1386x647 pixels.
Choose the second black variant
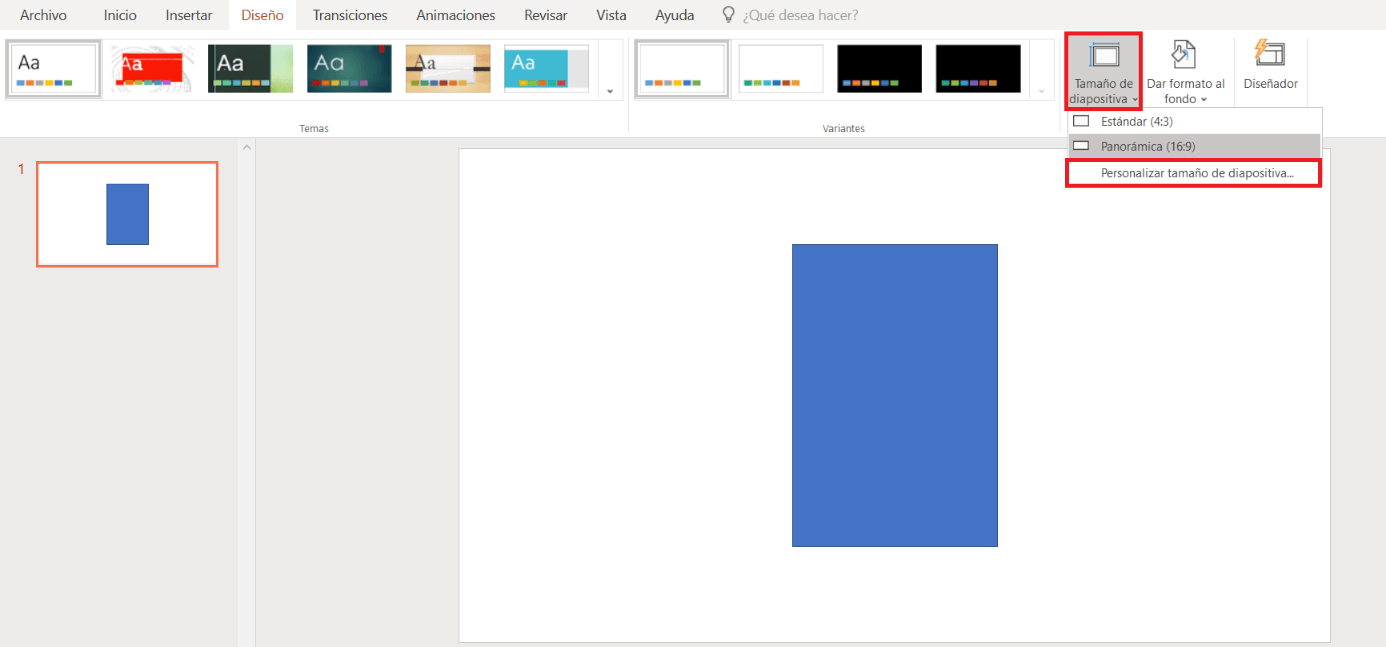point(978,69)
